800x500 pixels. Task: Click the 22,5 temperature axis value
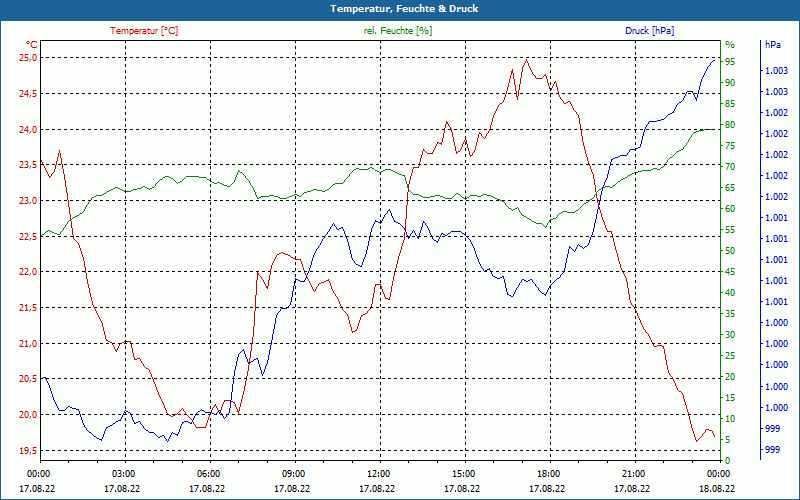pos(29,236)
